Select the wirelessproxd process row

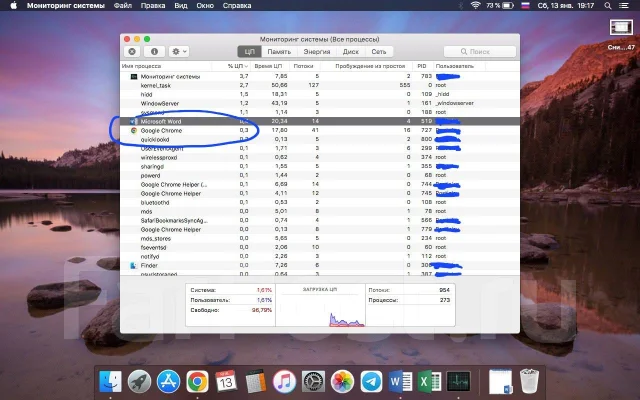pos(320,157)
